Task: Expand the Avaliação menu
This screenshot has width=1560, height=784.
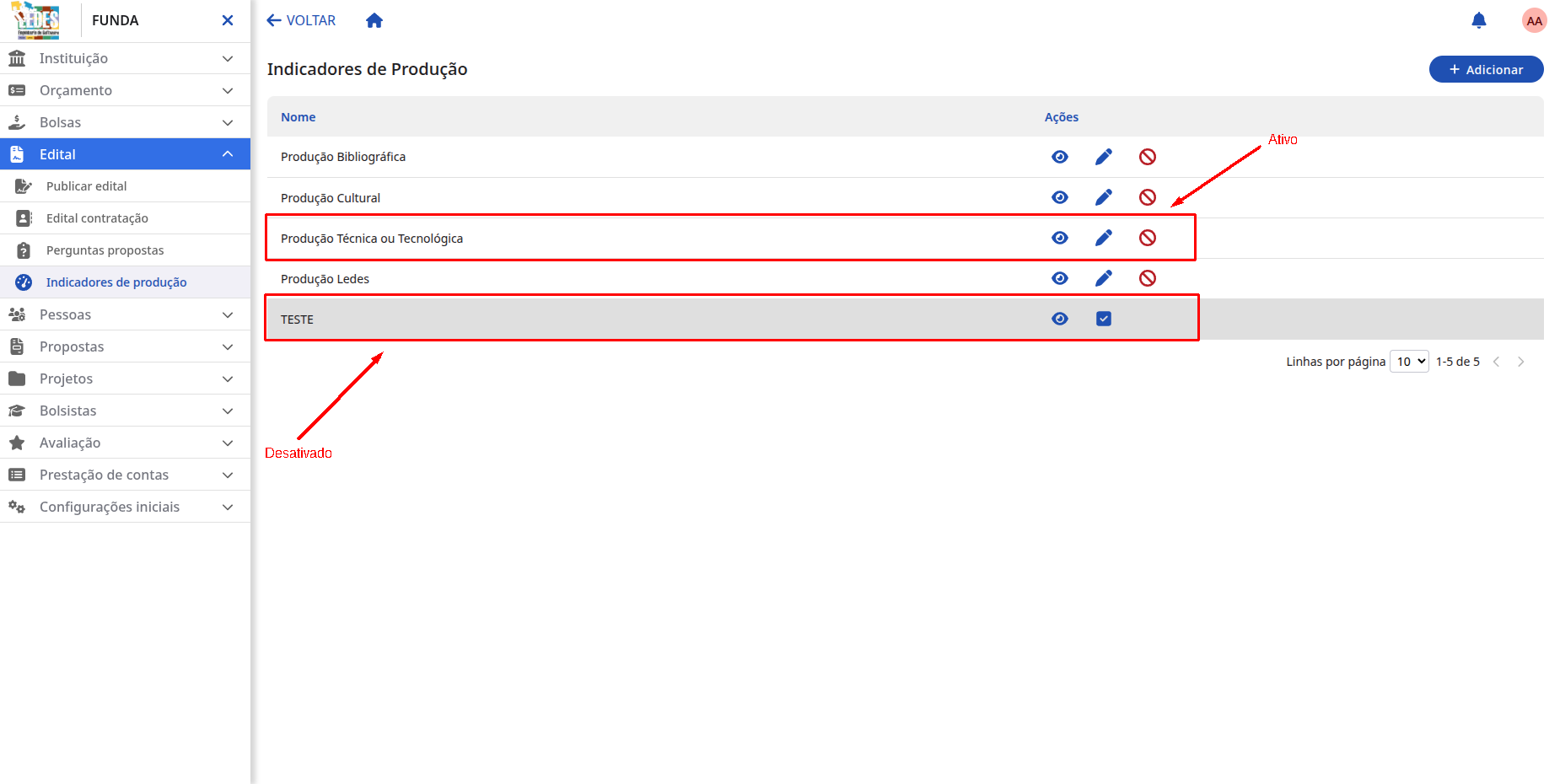Action: point(125,443)
